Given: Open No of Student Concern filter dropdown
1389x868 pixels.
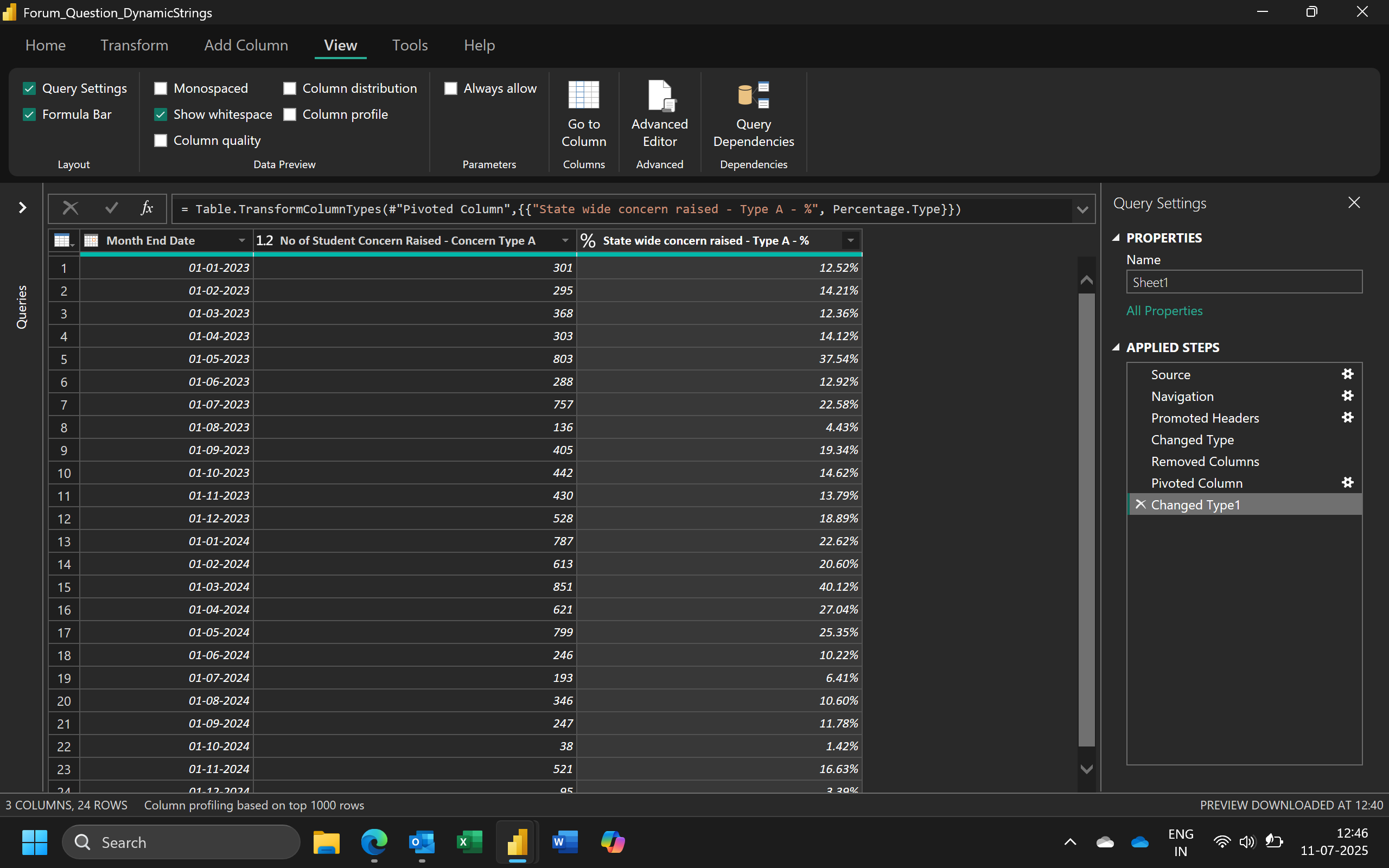Looking at the screenshot, I should [x=565, y=240].
